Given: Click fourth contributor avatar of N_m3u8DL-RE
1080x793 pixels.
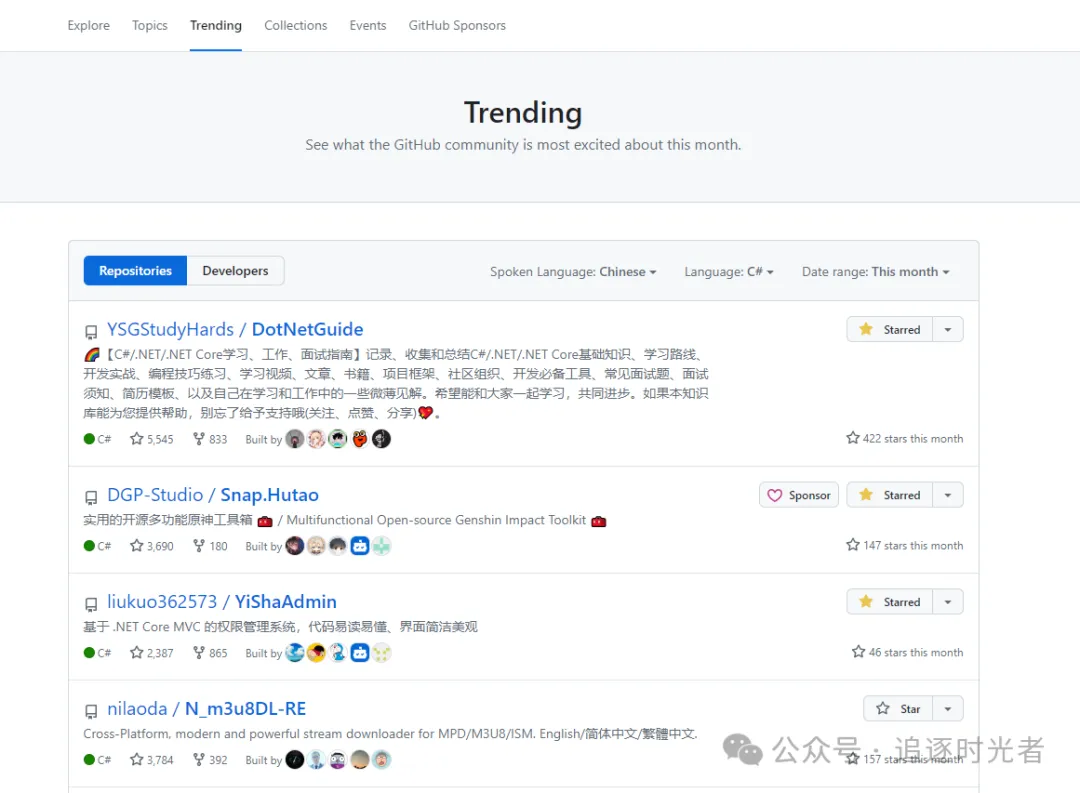Looking at the screenshot, I should point(360,759).
